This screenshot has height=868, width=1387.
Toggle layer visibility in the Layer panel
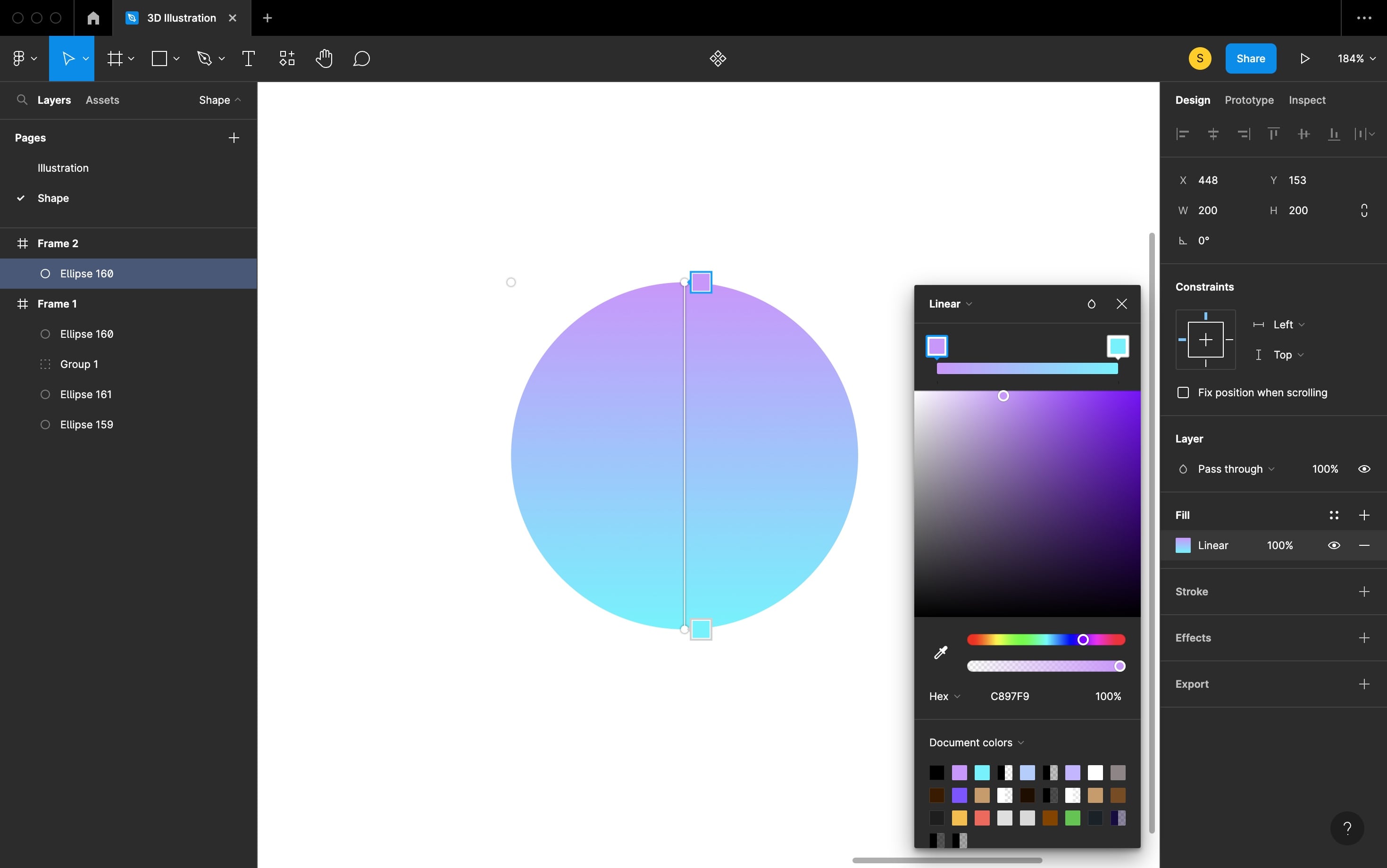pyautogui.click(x=1364, y=468)
